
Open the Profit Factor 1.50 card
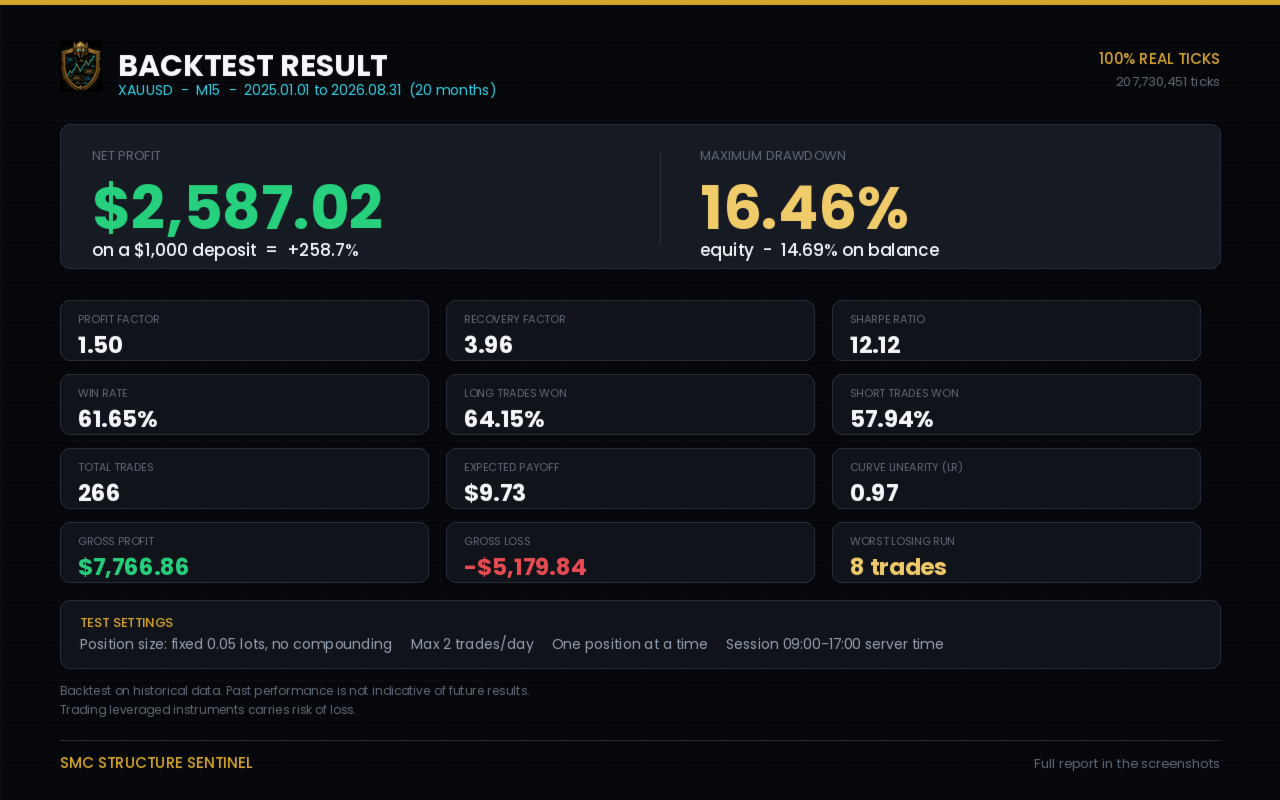tap(244, 331)
